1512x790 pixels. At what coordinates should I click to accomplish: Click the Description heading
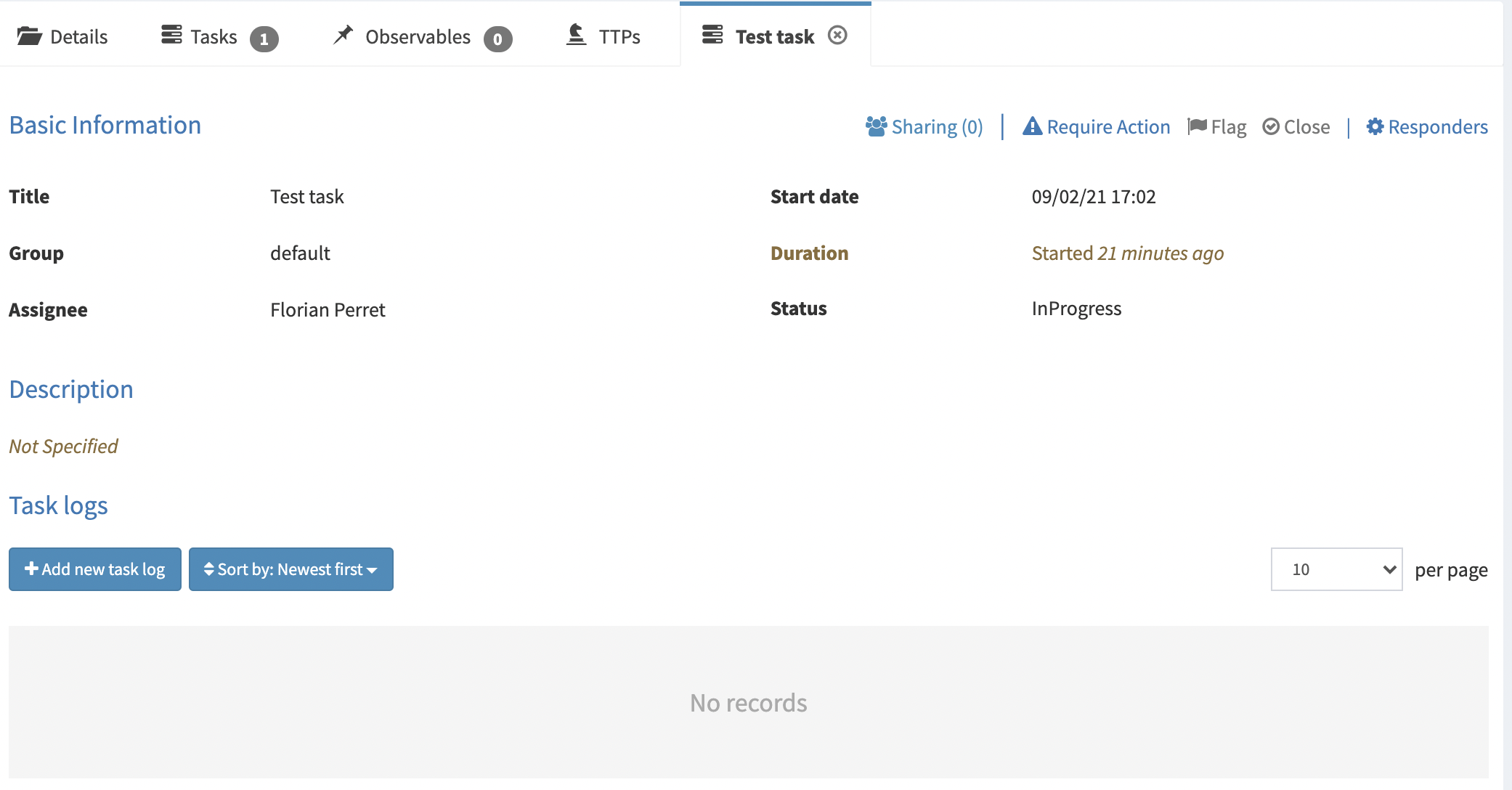point(71,390)
